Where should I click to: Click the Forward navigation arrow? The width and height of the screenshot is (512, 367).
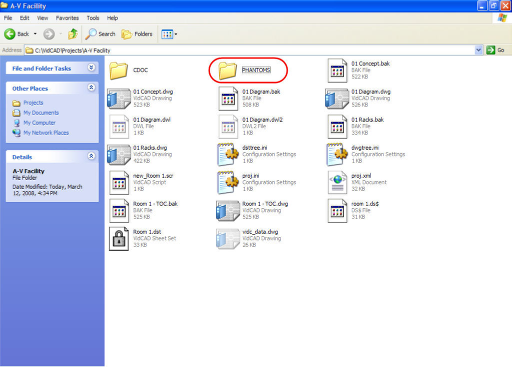49,34
